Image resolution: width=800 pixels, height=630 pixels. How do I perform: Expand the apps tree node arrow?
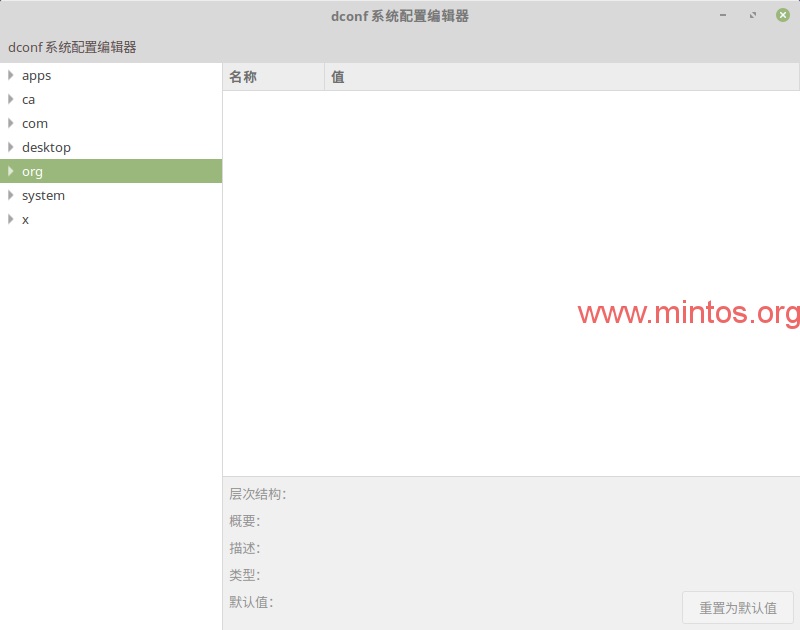11,75
